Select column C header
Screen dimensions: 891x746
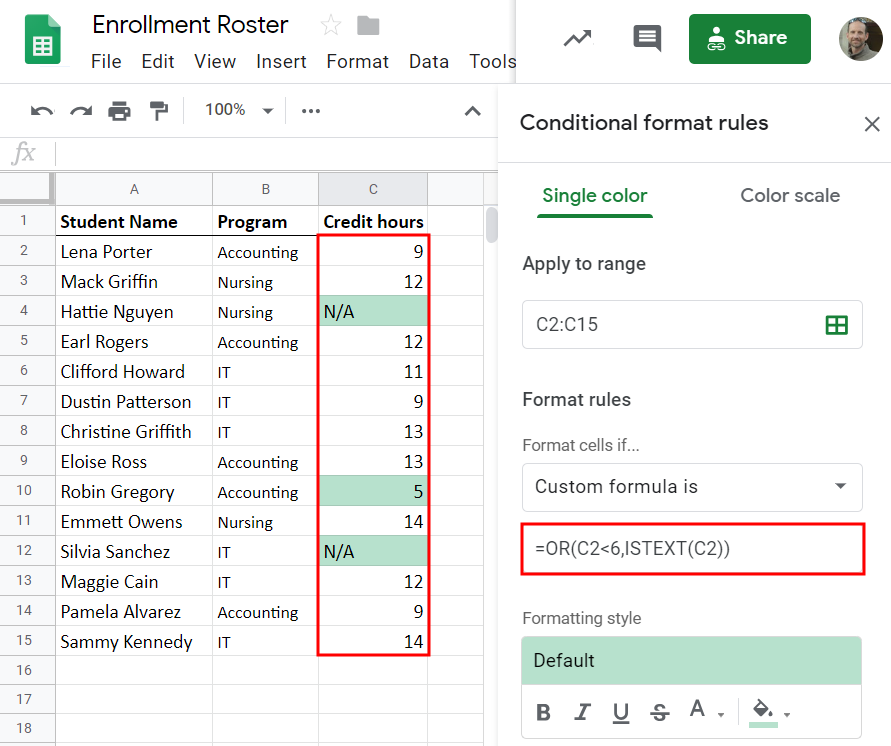coord(373,189)
